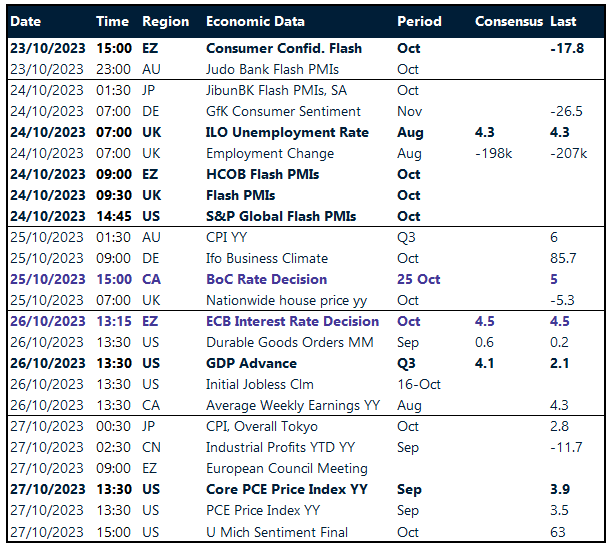Click the U Mich Sentiment Final entry
The height and width of the screenshot is (551, 610).
coord(277,532)
